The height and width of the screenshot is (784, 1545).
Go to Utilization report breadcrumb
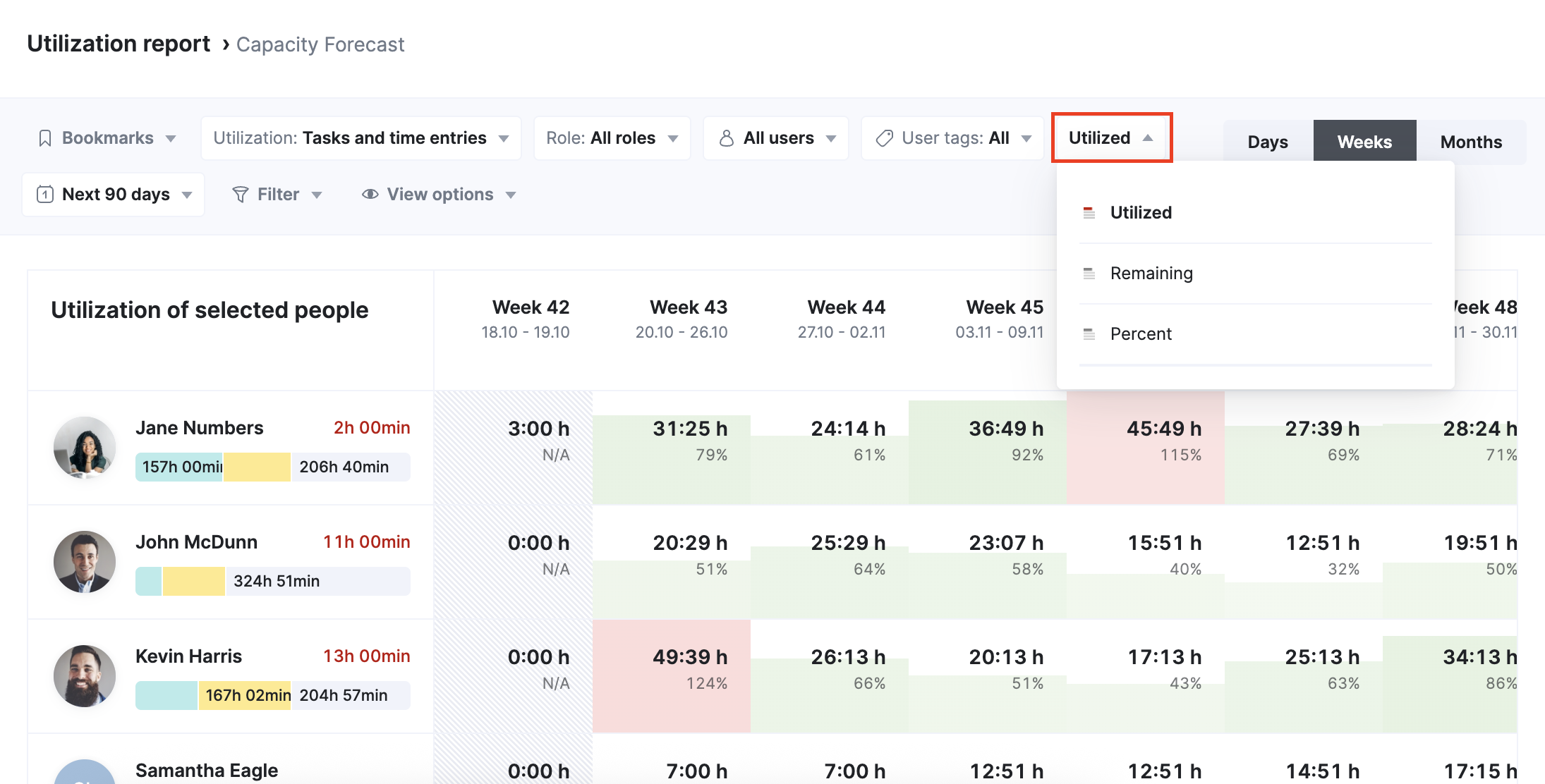pos(119,44)
